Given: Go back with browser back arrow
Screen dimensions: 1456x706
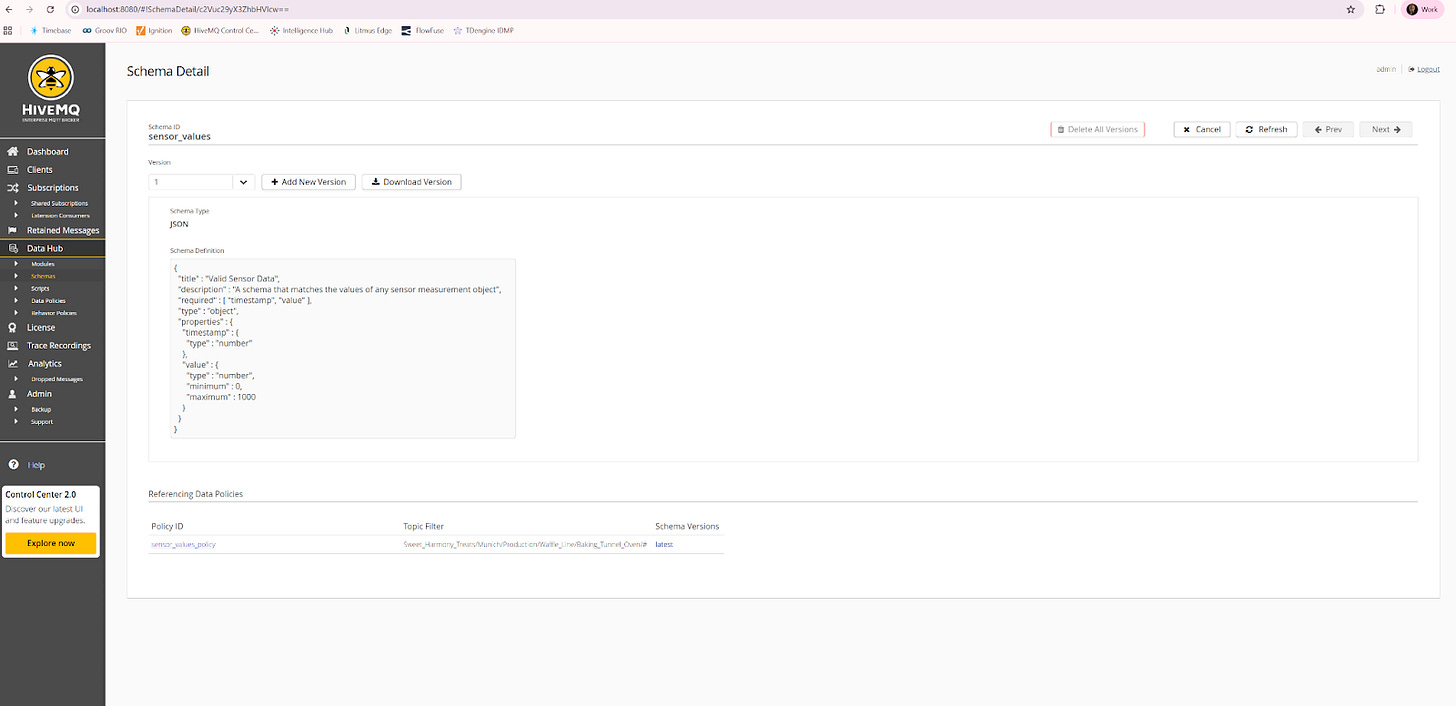Looking at the screenshot, I should click(9, 9).
